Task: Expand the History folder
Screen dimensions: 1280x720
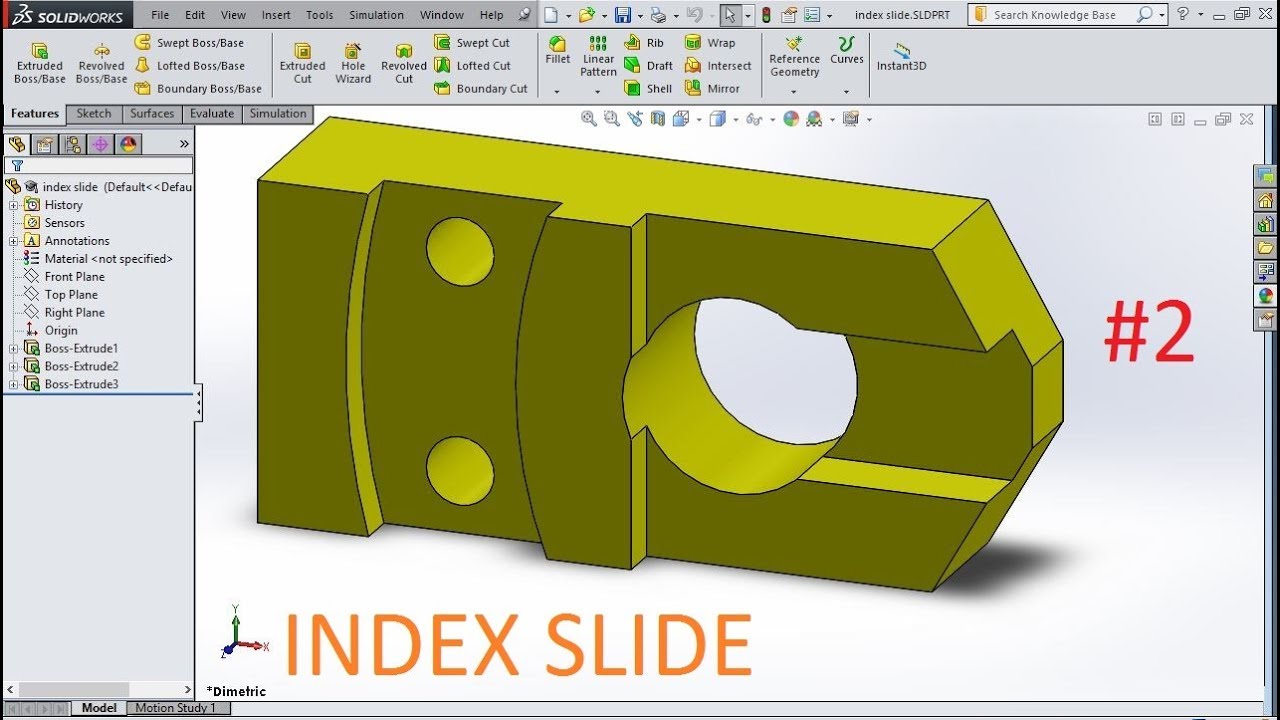Action: point(14,205)
